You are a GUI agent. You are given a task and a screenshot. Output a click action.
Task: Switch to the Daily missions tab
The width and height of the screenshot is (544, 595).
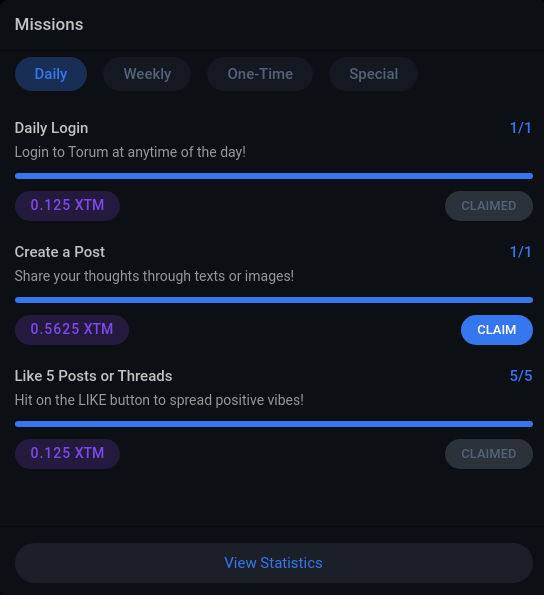coord(51,74)
